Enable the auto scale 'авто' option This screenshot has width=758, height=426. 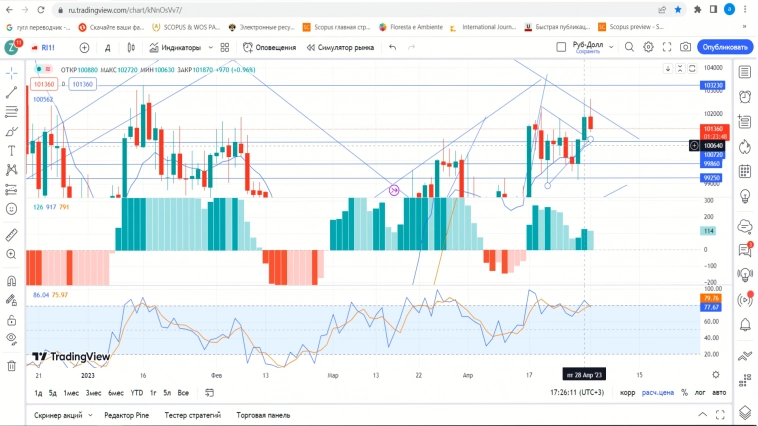pyautogui.click(x=719, y=392)
